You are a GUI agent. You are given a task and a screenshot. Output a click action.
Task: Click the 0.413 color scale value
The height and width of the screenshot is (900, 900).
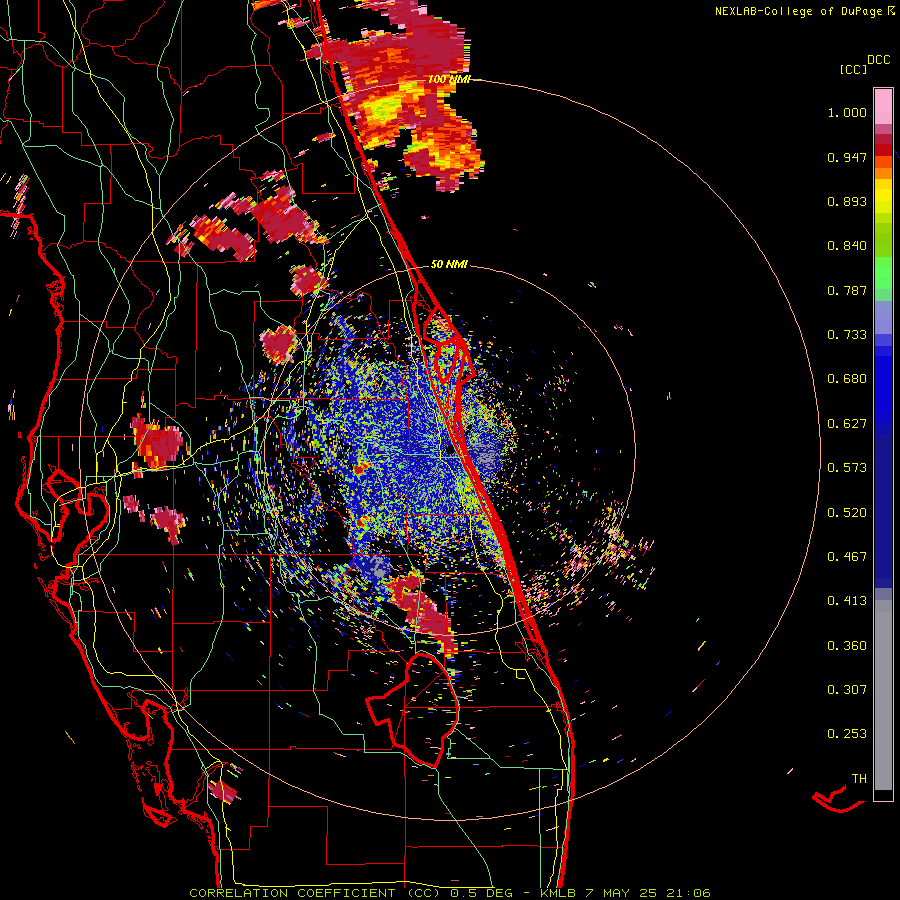click(x=847, y=601)
